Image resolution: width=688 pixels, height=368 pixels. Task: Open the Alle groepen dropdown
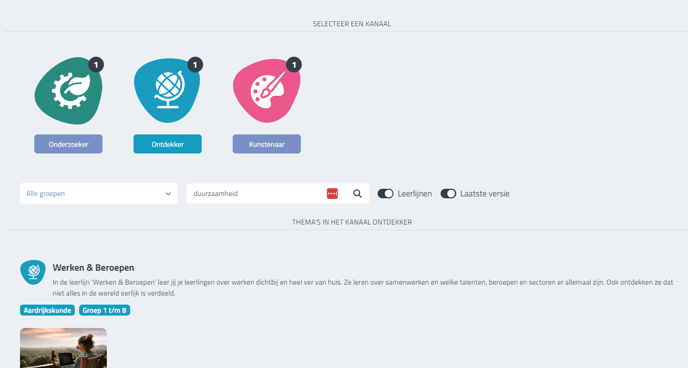[98, 193]
